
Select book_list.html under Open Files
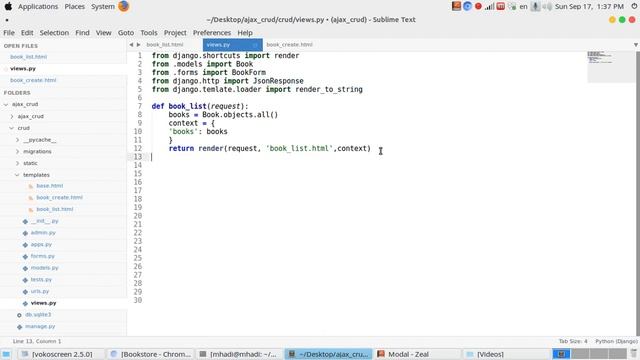click(x=29, y=57)
